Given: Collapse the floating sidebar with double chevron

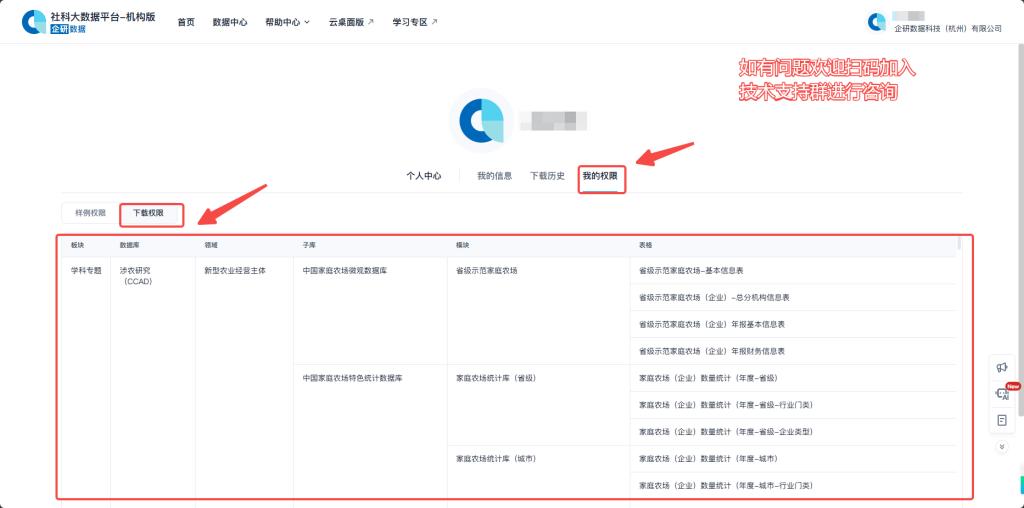Looking at the screenshot, I should pyautogui.click(x=1002, y=447).
